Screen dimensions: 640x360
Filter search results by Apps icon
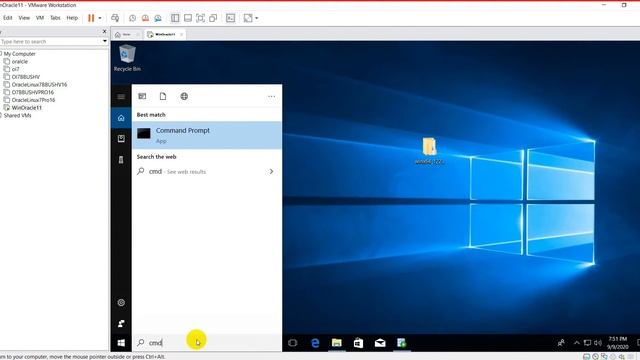[x=142, y=96]
